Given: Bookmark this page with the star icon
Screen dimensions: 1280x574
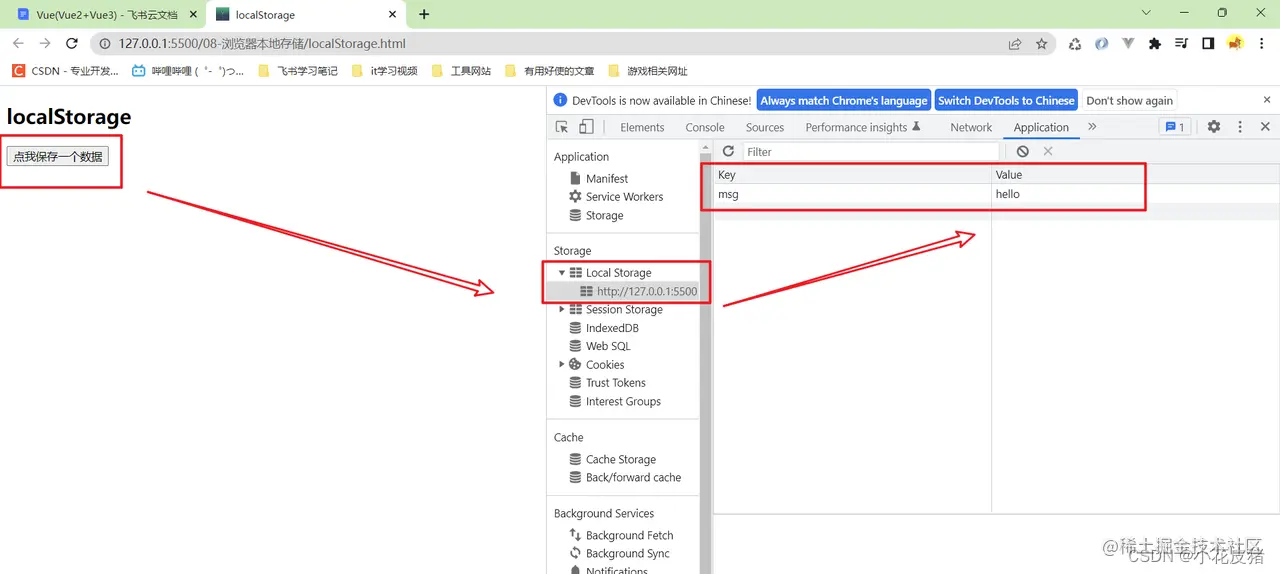Looking at the screenshot, I should 1041,44.
